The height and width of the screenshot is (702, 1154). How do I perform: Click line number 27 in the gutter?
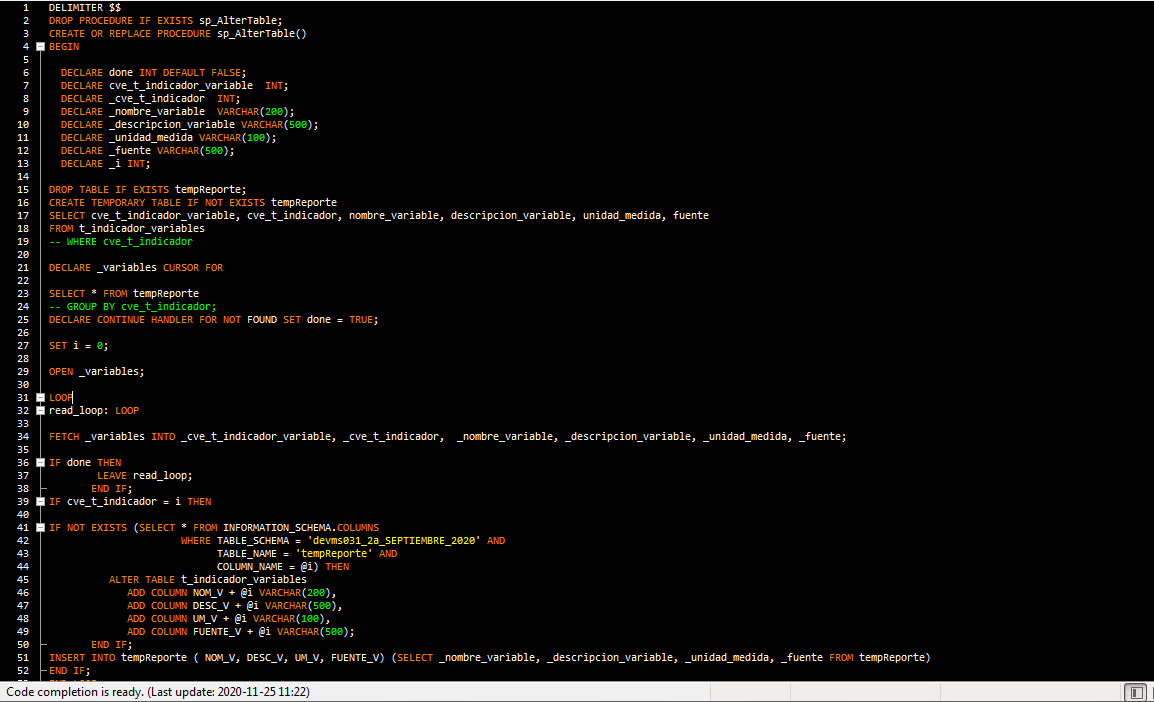pyautogui.click(x=23, y=346)
